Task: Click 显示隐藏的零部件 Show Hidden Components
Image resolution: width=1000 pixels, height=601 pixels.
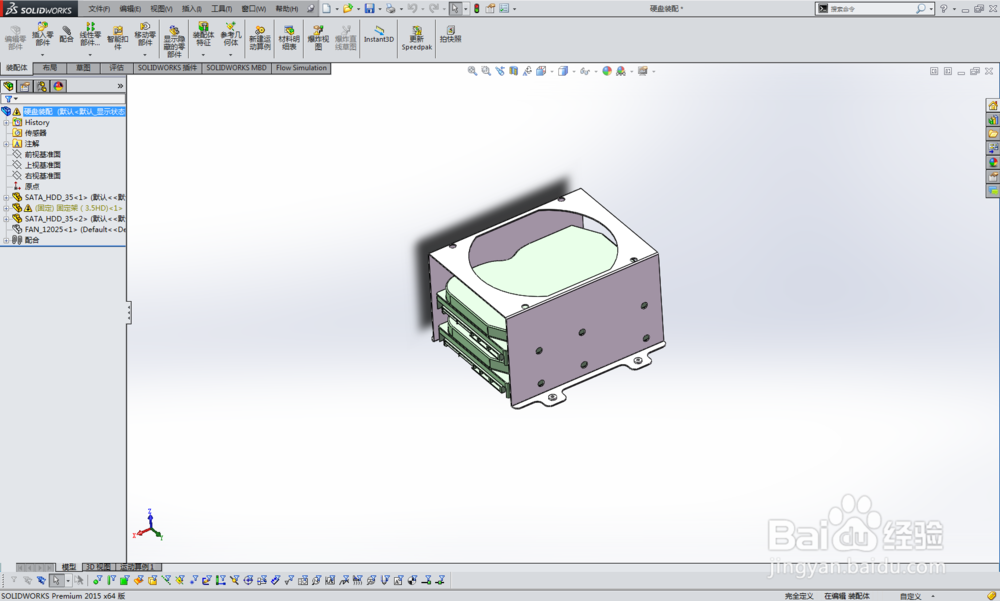Action: coord(174,42)
